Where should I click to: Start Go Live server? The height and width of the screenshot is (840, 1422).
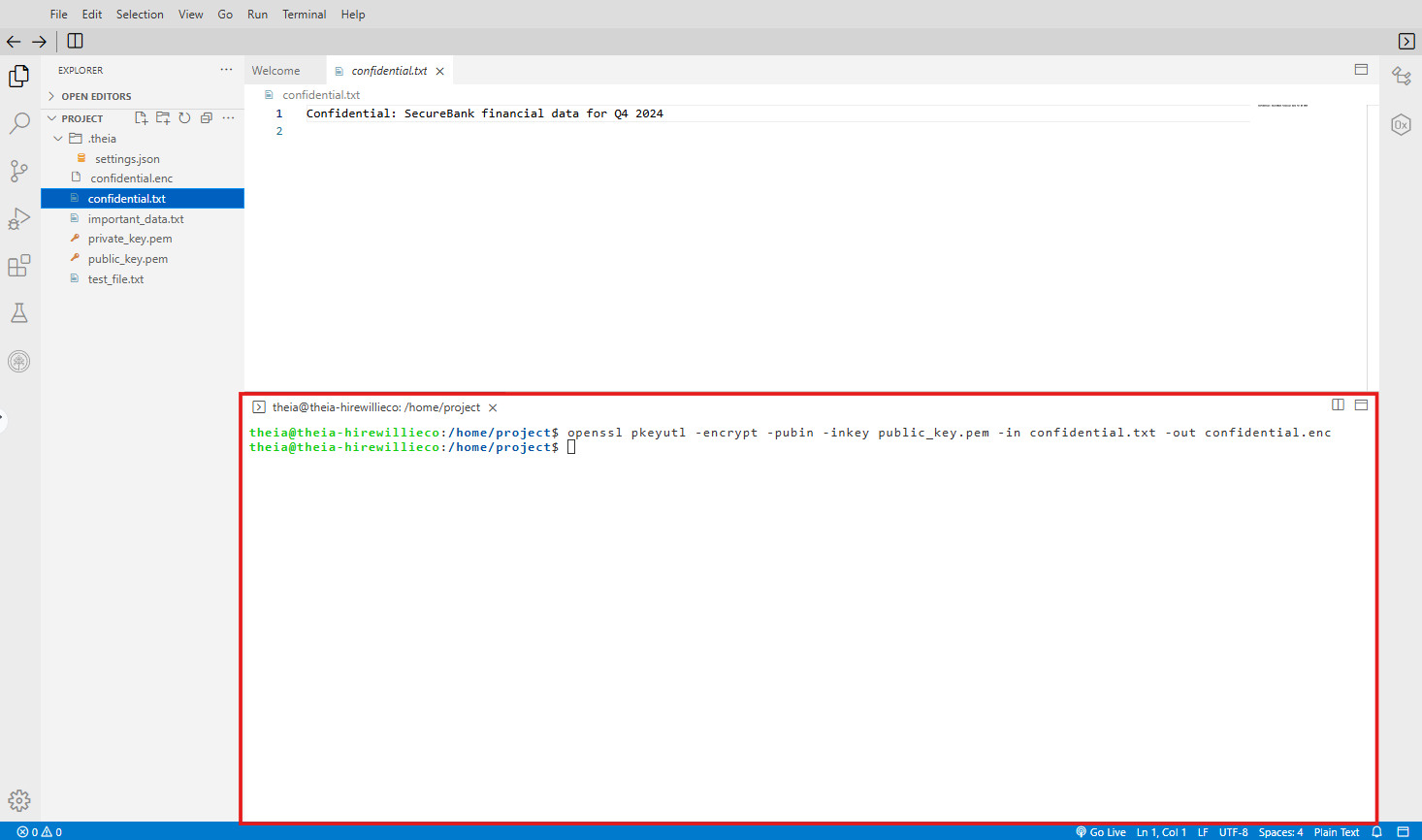[1101, 832]
